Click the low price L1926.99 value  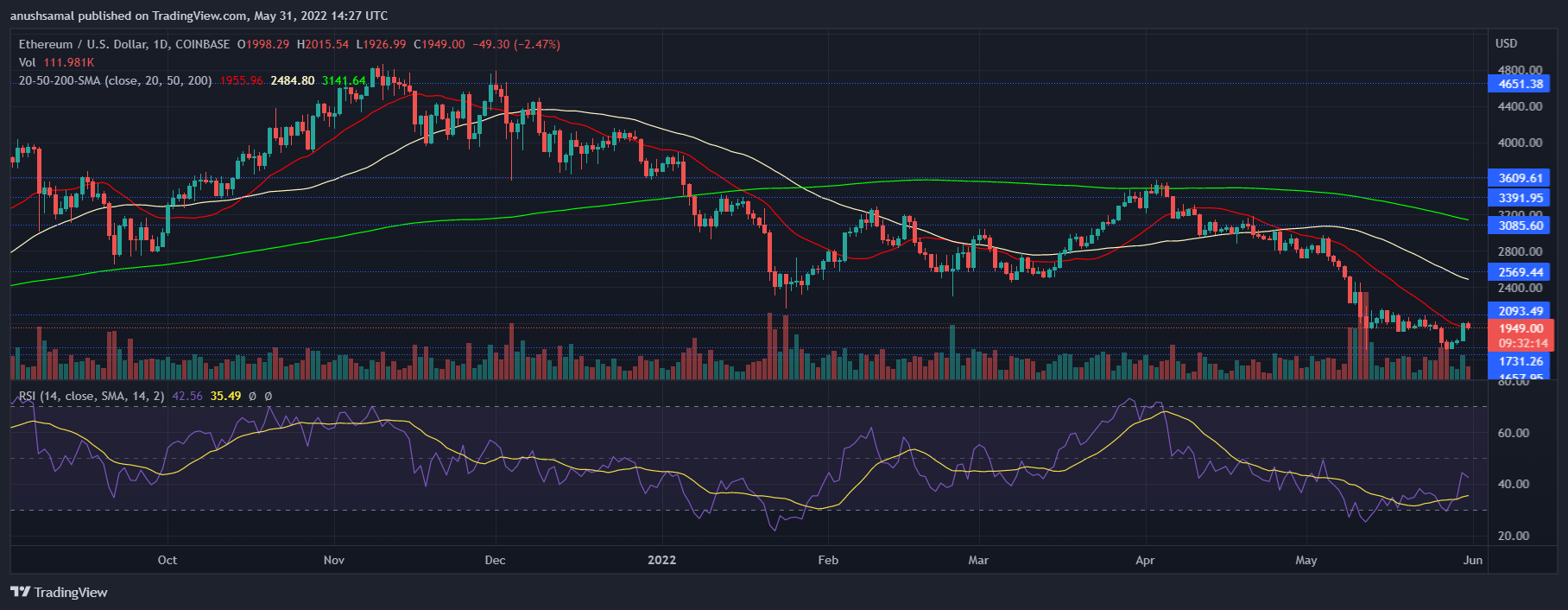[x=381, y=44]
